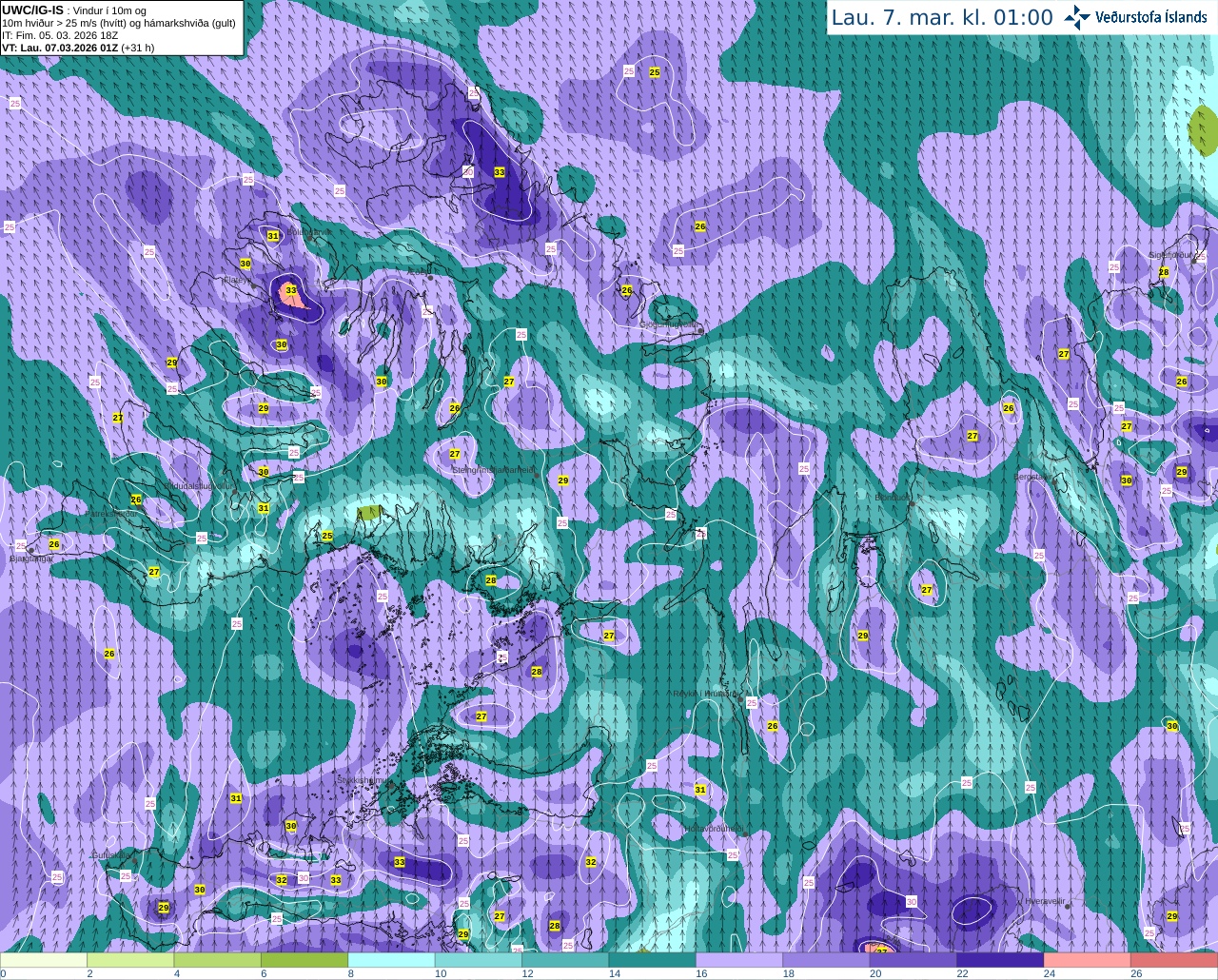Click the legend scale value 24
This screenshot has width=1218, height=980.
tap(1050, 973)
